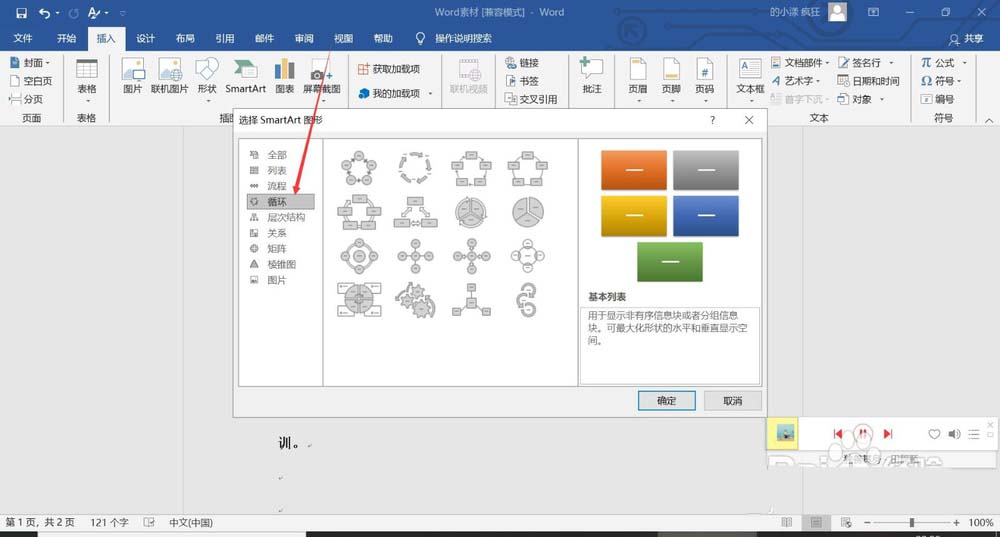Open the music player playlist icon
Viewport: 1000px width, 537px height.
click(x=973, y=434)
